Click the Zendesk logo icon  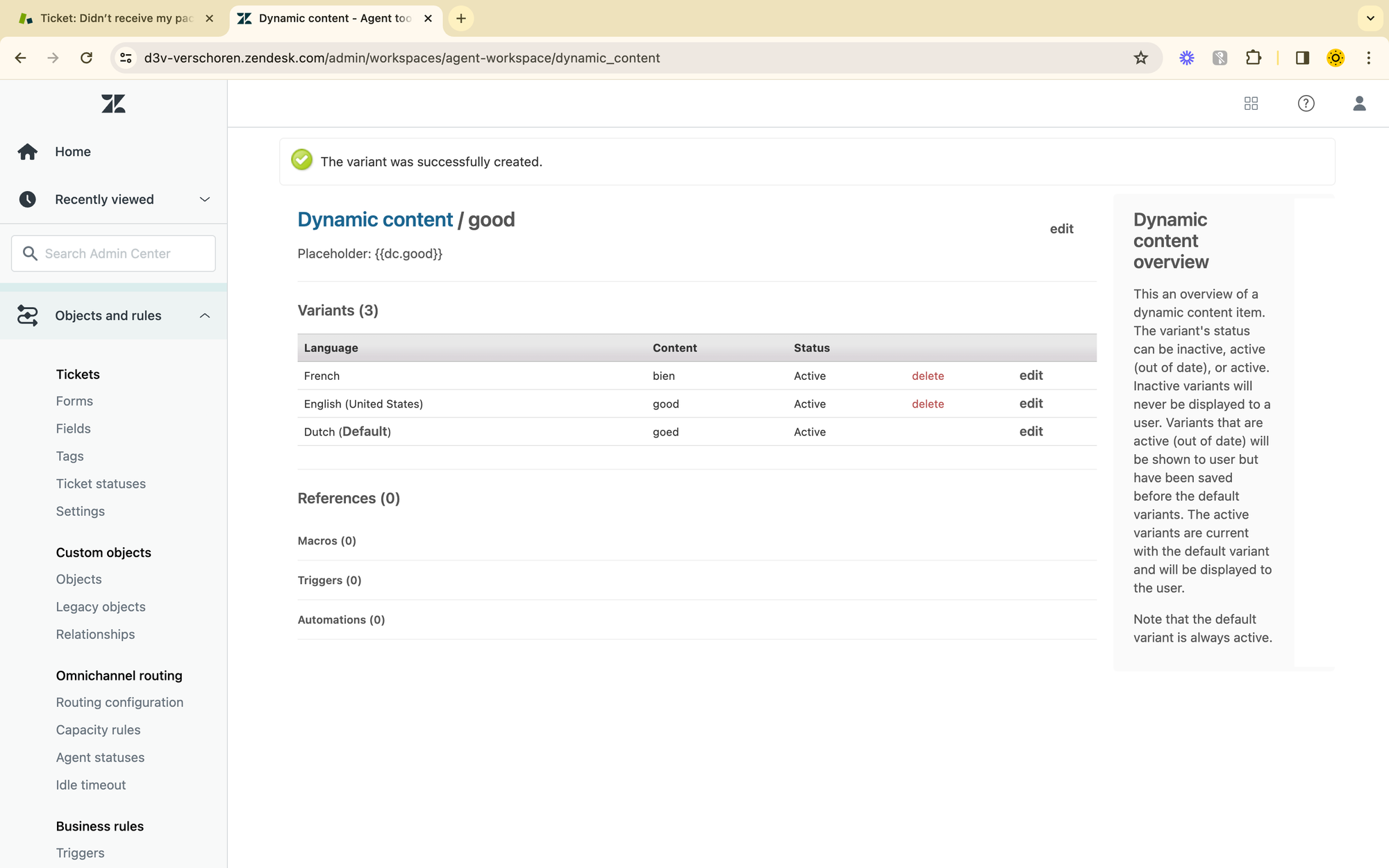tap(113, 103)
